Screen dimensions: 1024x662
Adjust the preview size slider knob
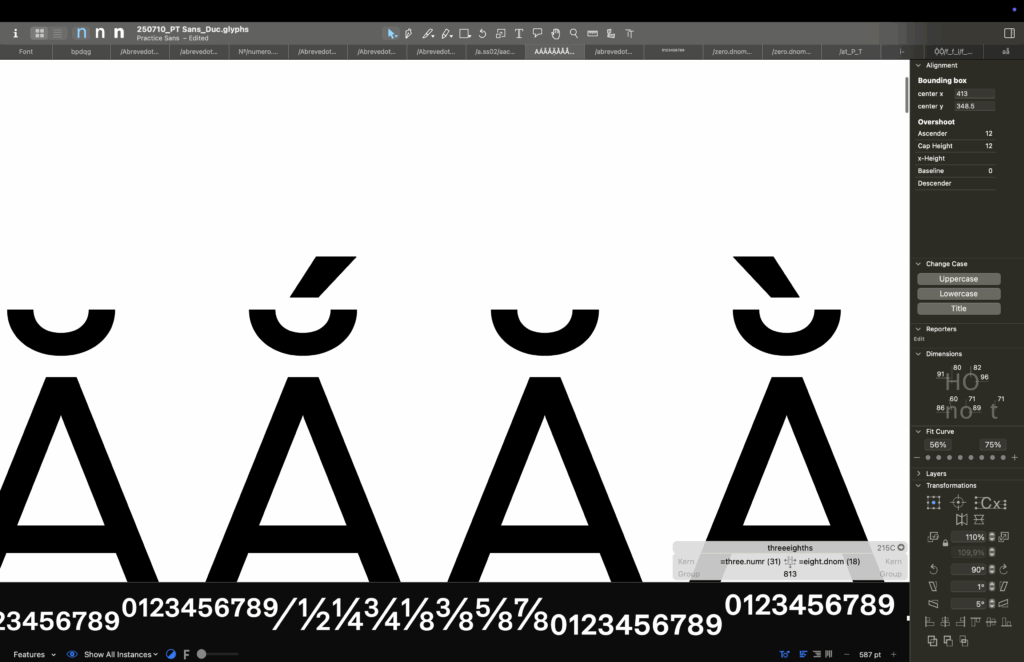pos(202,654)
